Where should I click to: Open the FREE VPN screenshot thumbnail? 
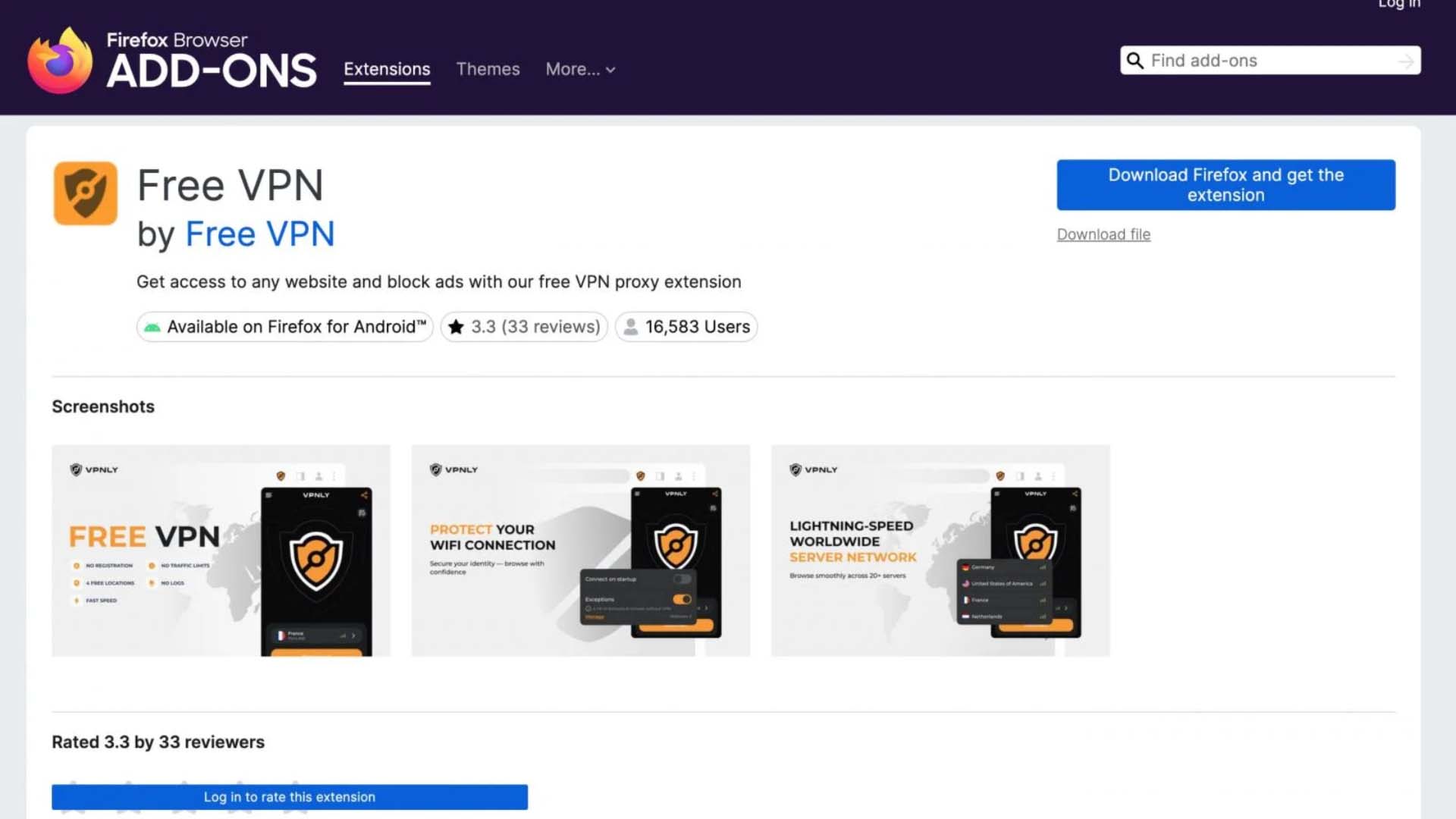[x=221, y=551]
